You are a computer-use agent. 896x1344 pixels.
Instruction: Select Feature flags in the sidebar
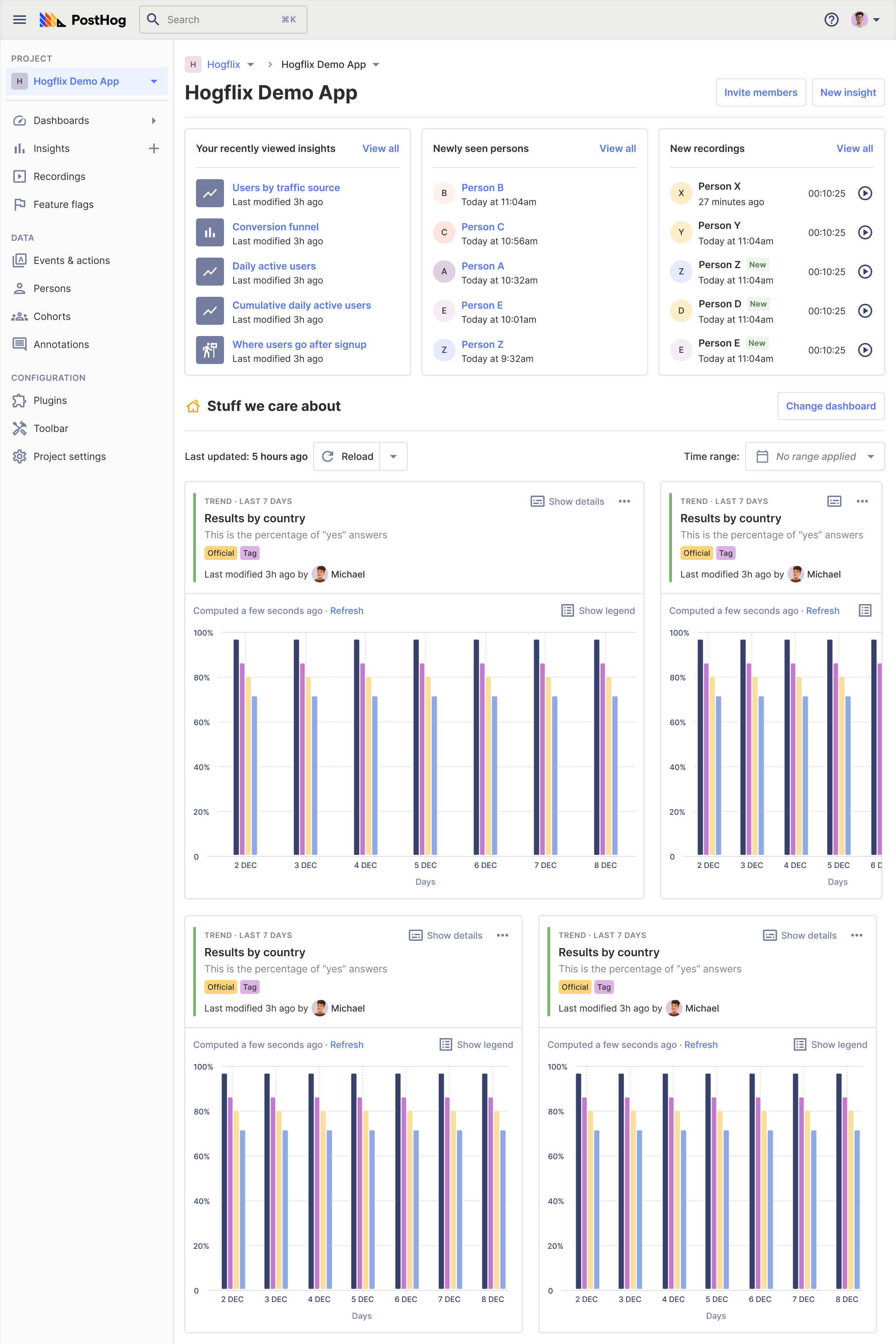coord(63,204)
